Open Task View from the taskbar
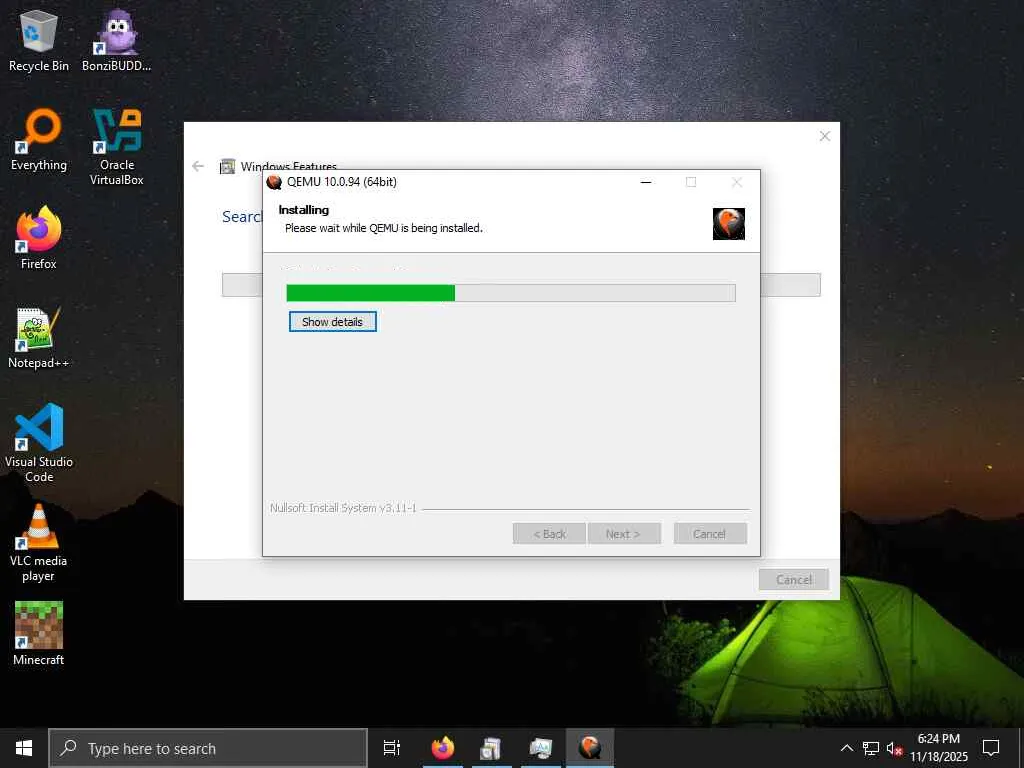Image resolution: width=1024 pixels, height=768 pixels. pyautogui.click(x=392, y=748)
